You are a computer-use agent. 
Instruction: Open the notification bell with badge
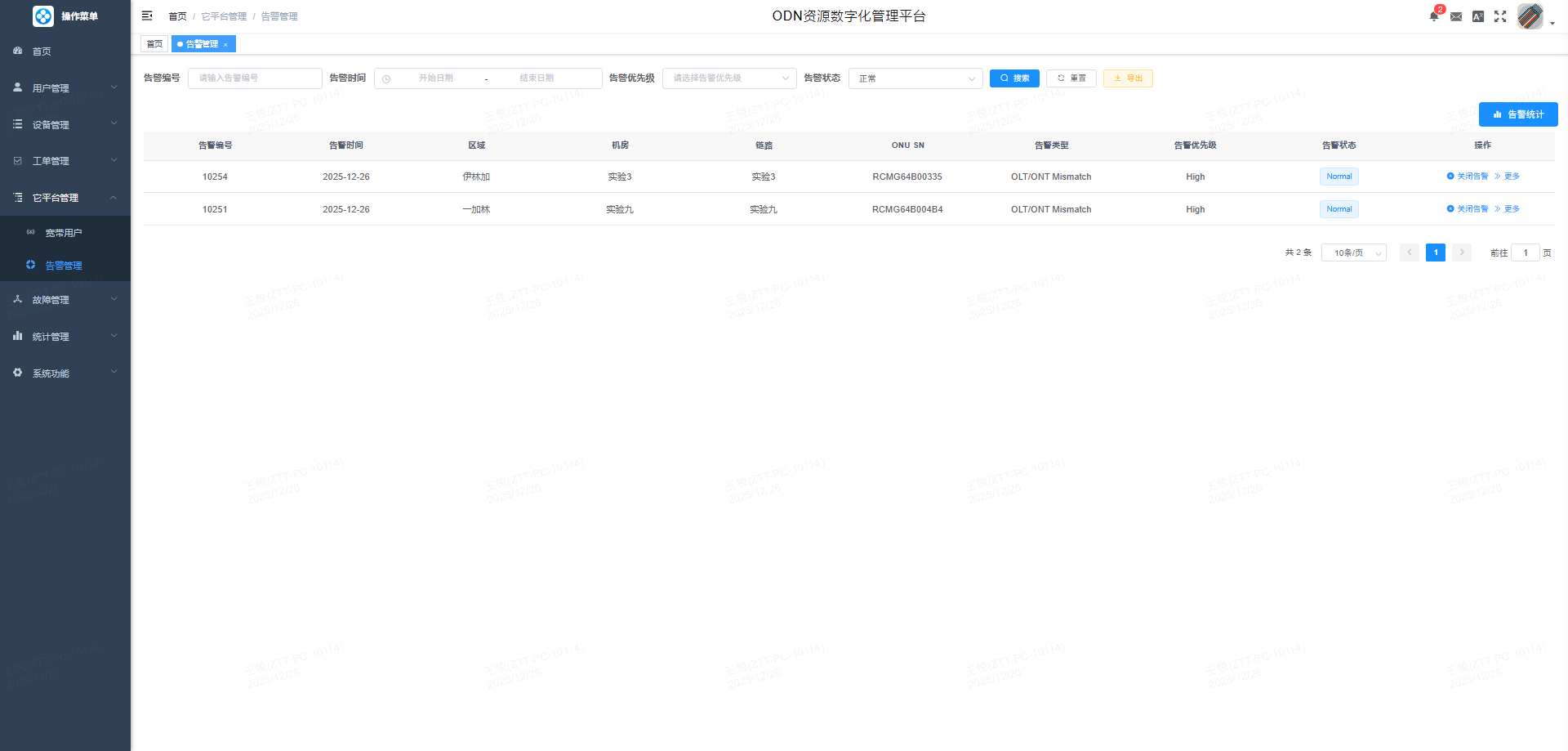click(x=1434, y=16)
